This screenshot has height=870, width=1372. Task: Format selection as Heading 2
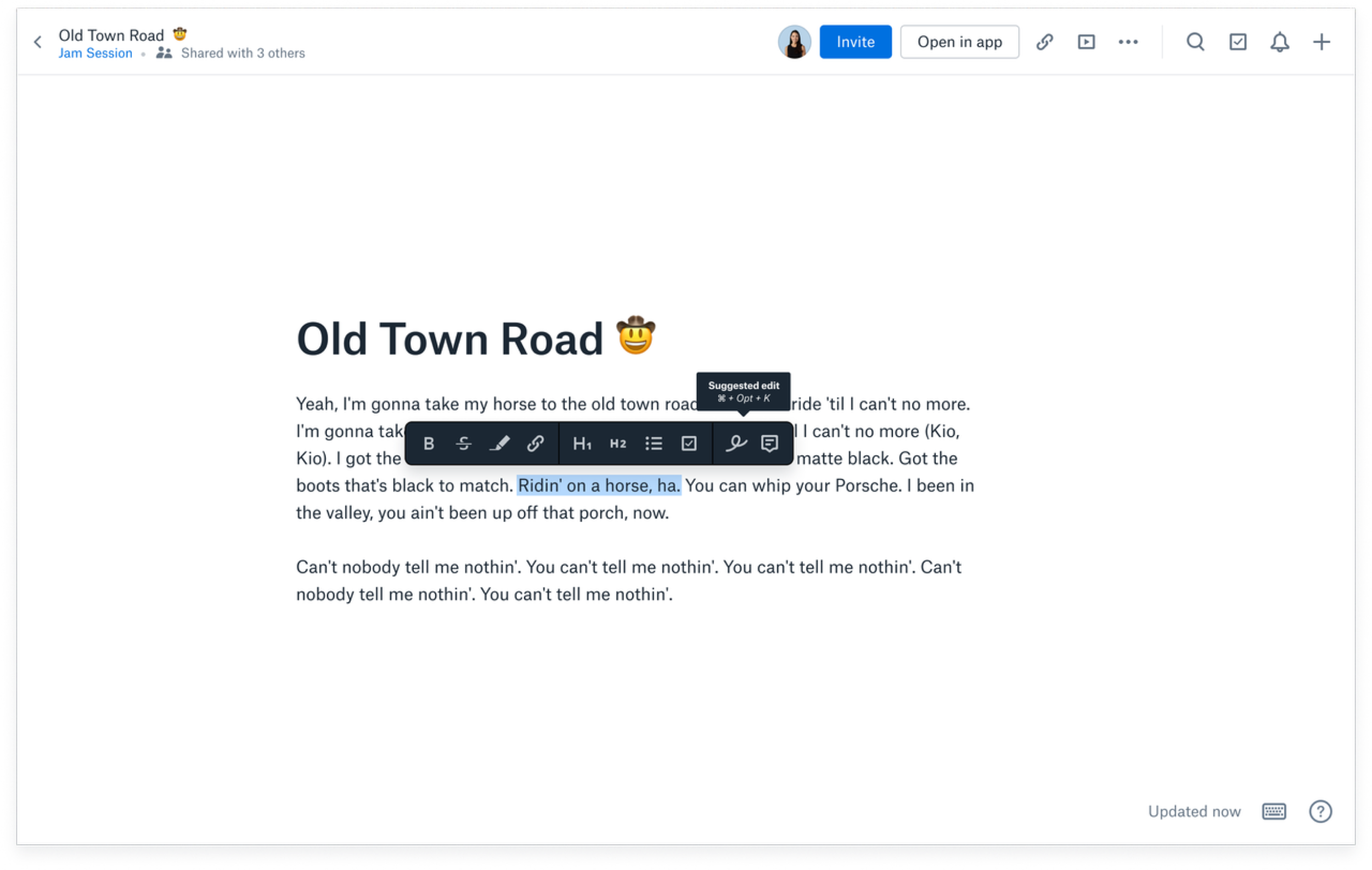[617, 444]
